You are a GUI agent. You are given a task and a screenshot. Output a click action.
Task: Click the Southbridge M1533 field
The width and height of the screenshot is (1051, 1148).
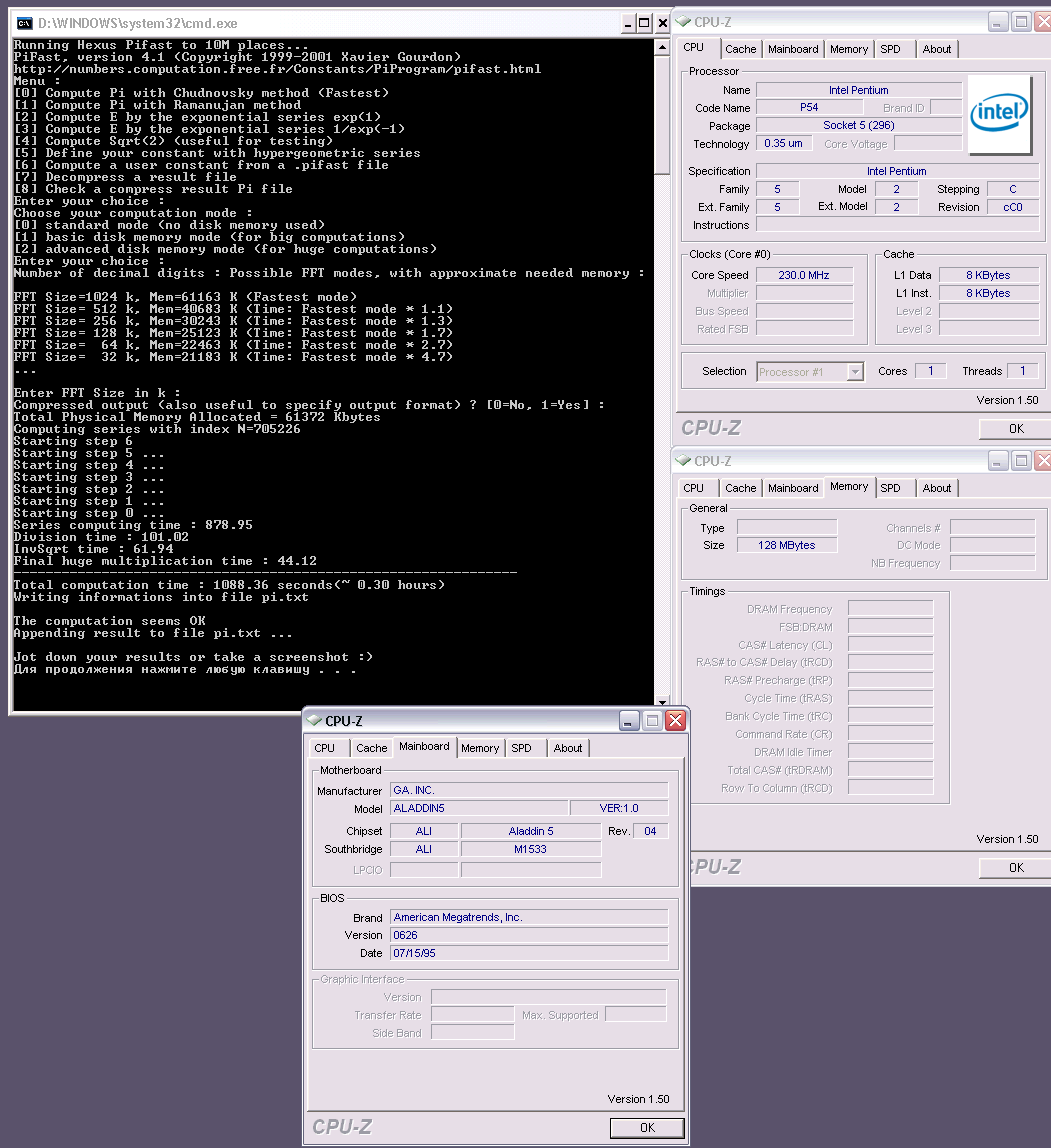coord(531,849)
